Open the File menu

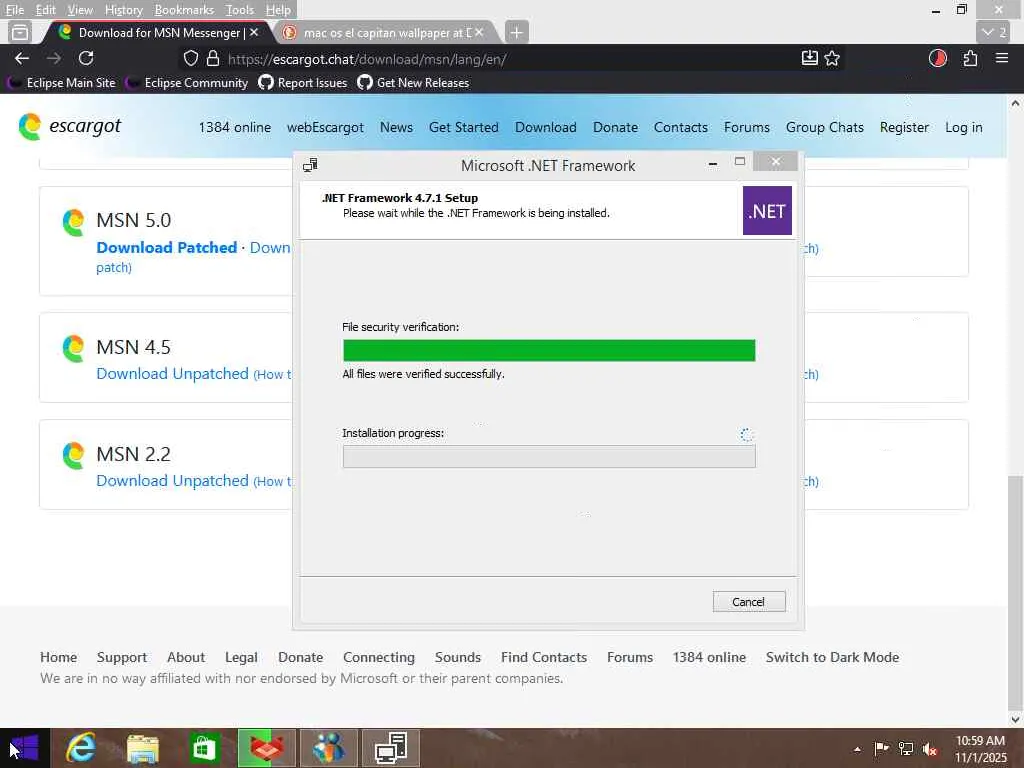pos(14,10)
